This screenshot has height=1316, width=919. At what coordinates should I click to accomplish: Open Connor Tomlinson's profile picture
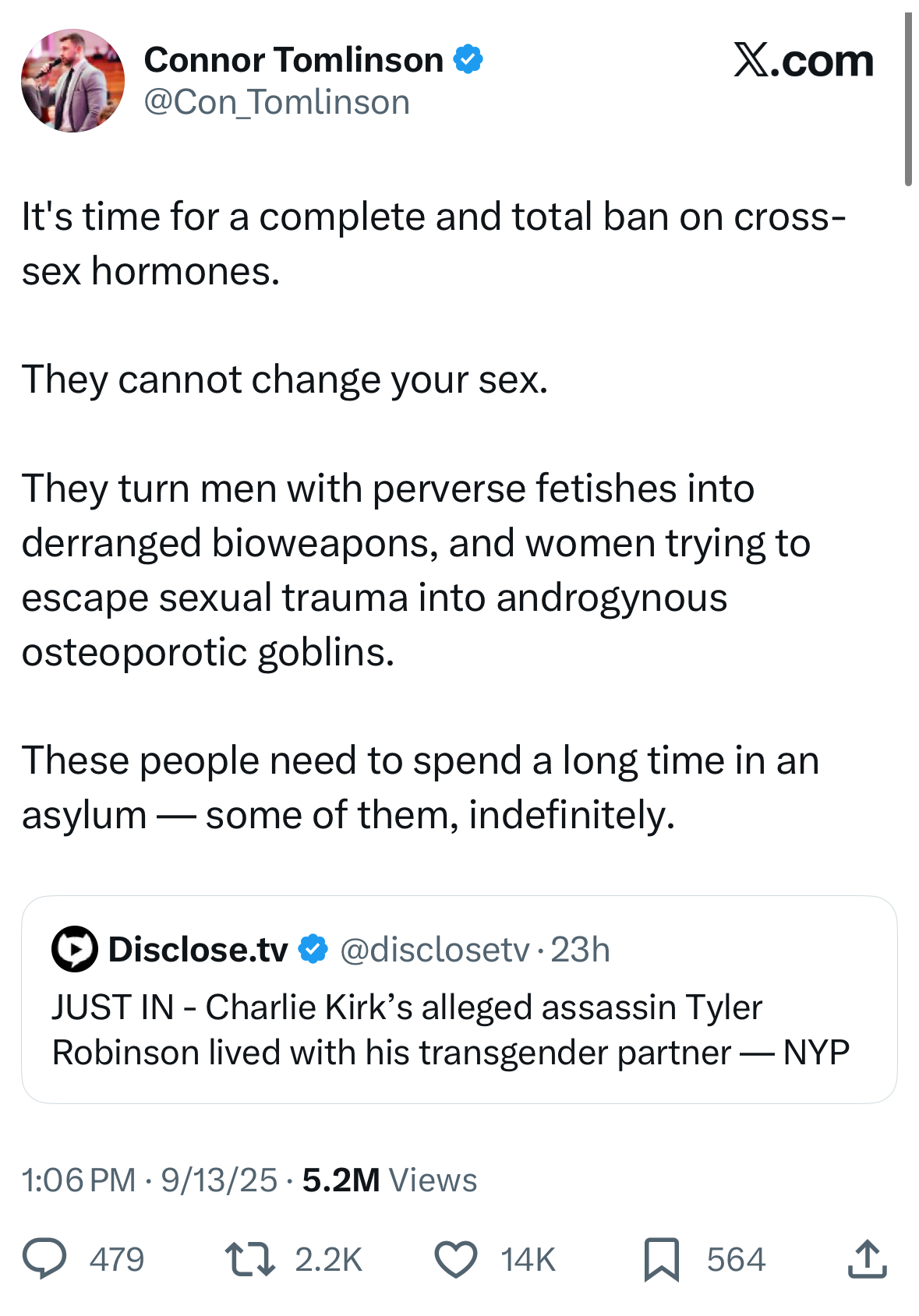pyautogui.click(x=72, y=81)
